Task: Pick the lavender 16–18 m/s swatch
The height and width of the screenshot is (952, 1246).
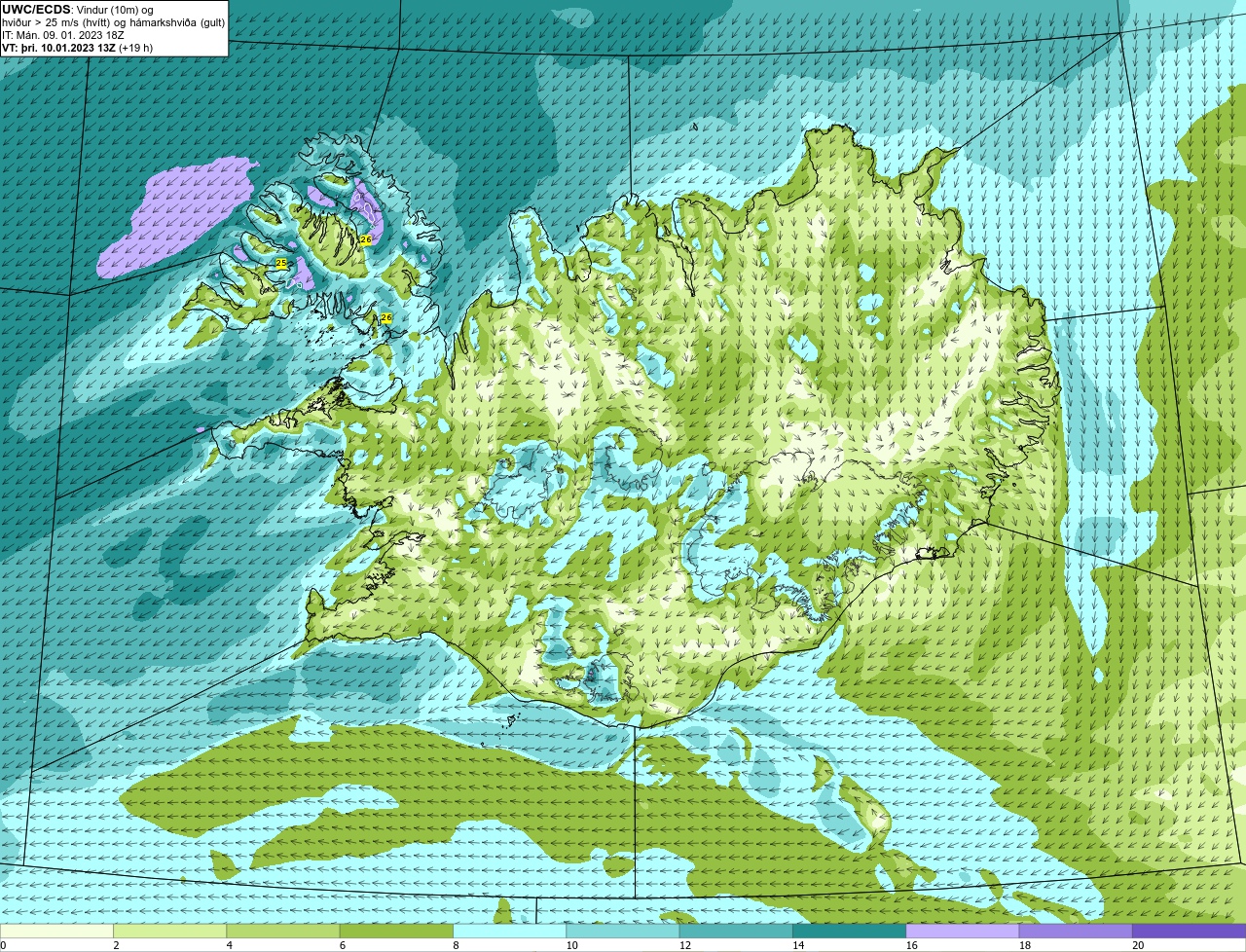Action: click(963, 932)
